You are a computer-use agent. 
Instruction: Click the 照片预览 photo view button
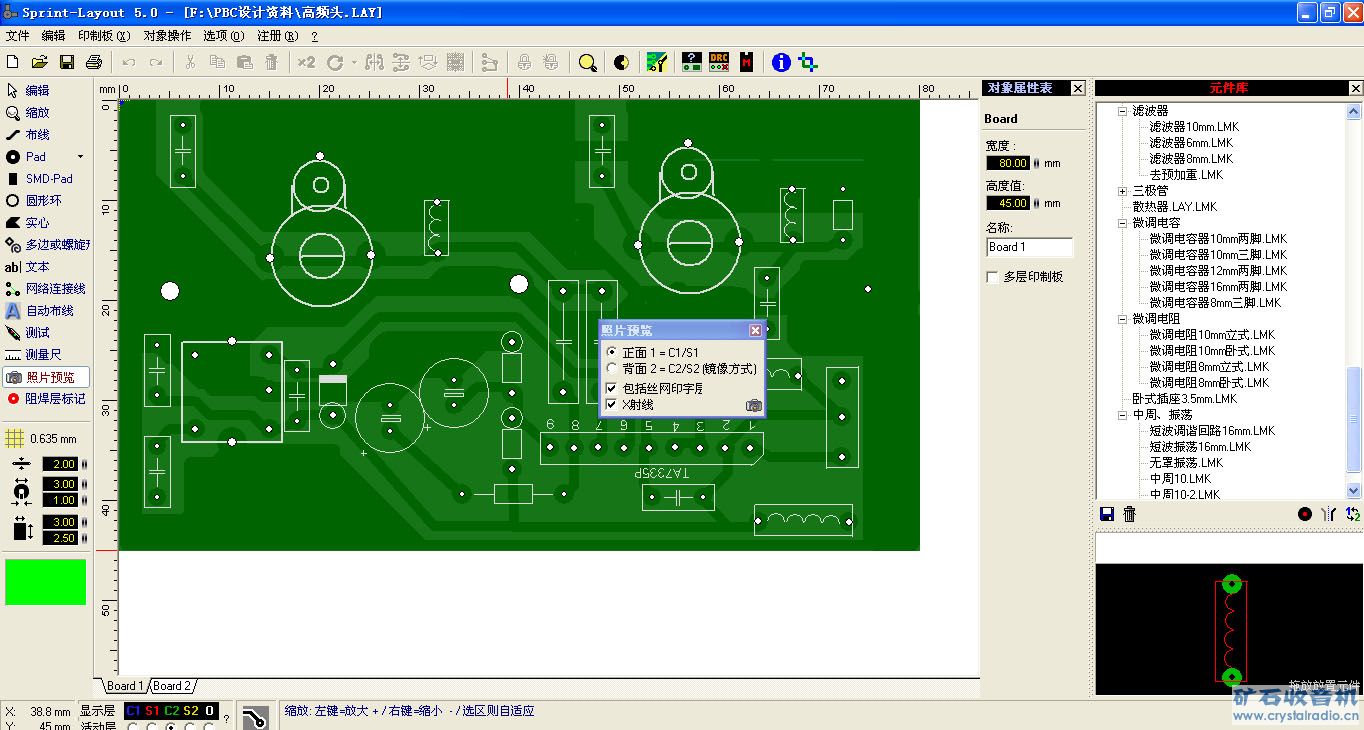click(x=46, y=377)
